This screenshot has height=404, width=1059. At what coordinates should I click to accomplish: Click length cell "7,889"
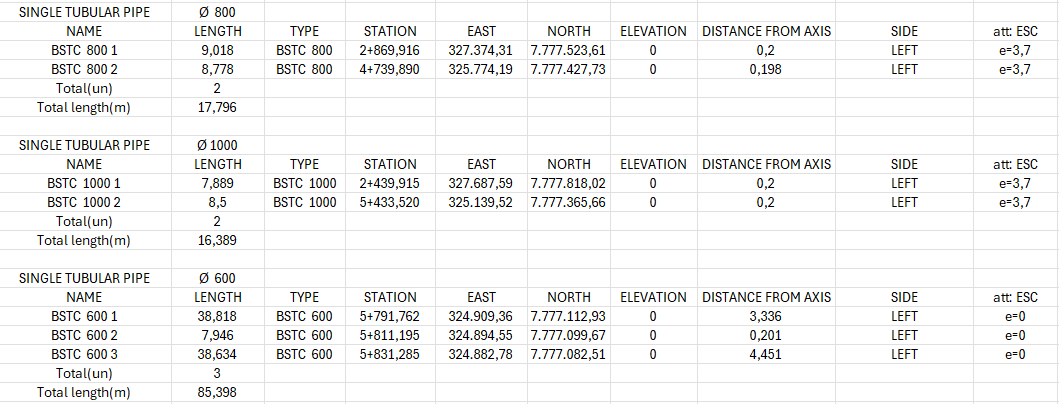217,183
